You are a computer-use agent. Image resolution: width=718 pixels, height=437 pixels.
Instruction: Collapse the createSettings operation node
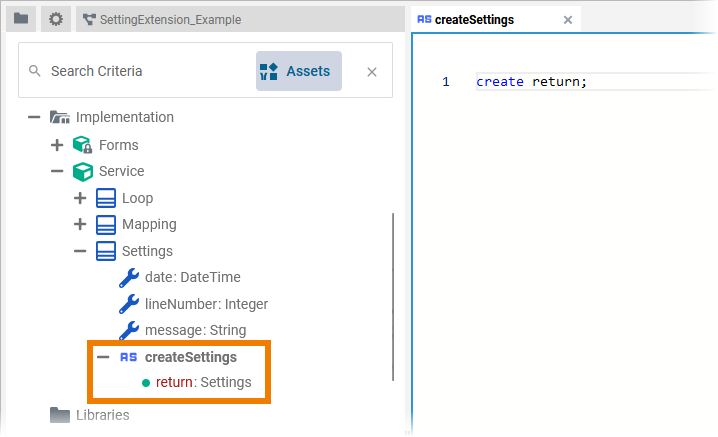click(103, 357)
